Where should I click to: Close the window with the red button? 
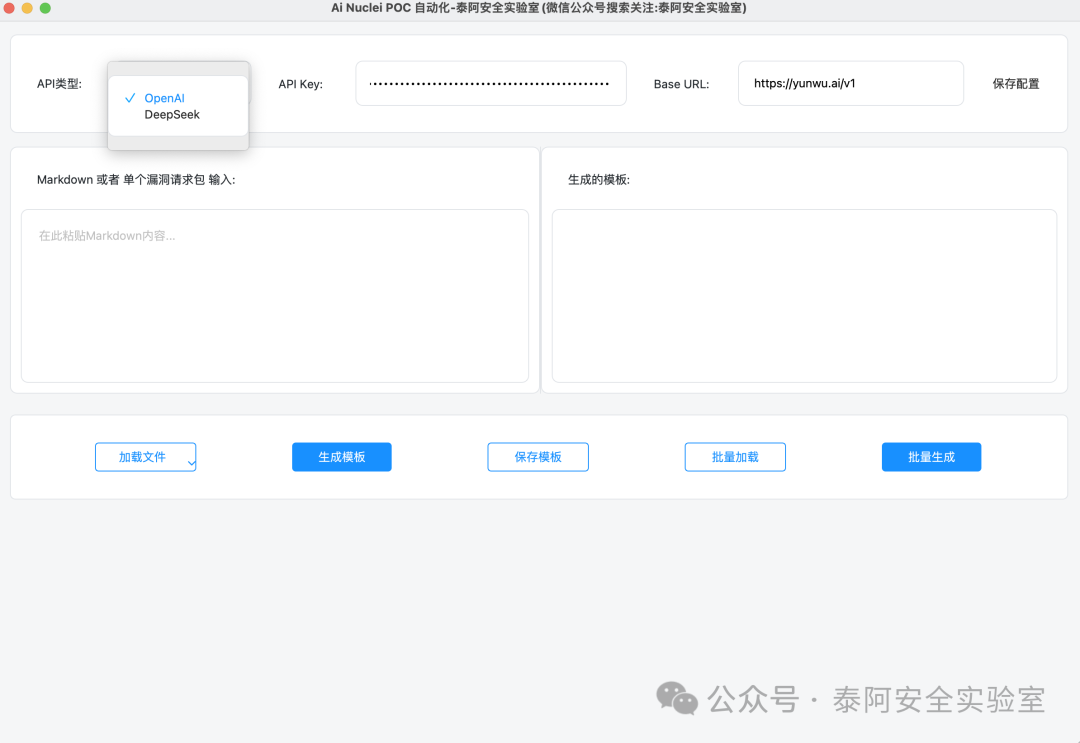click(x=9, y=8)
